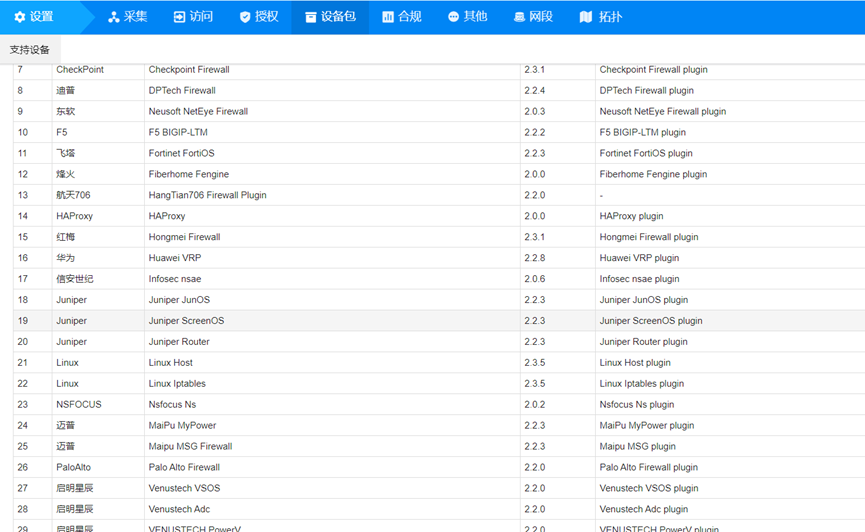
Task: Click Juniper ScreenOS plugin description
Action: (651, 321)
